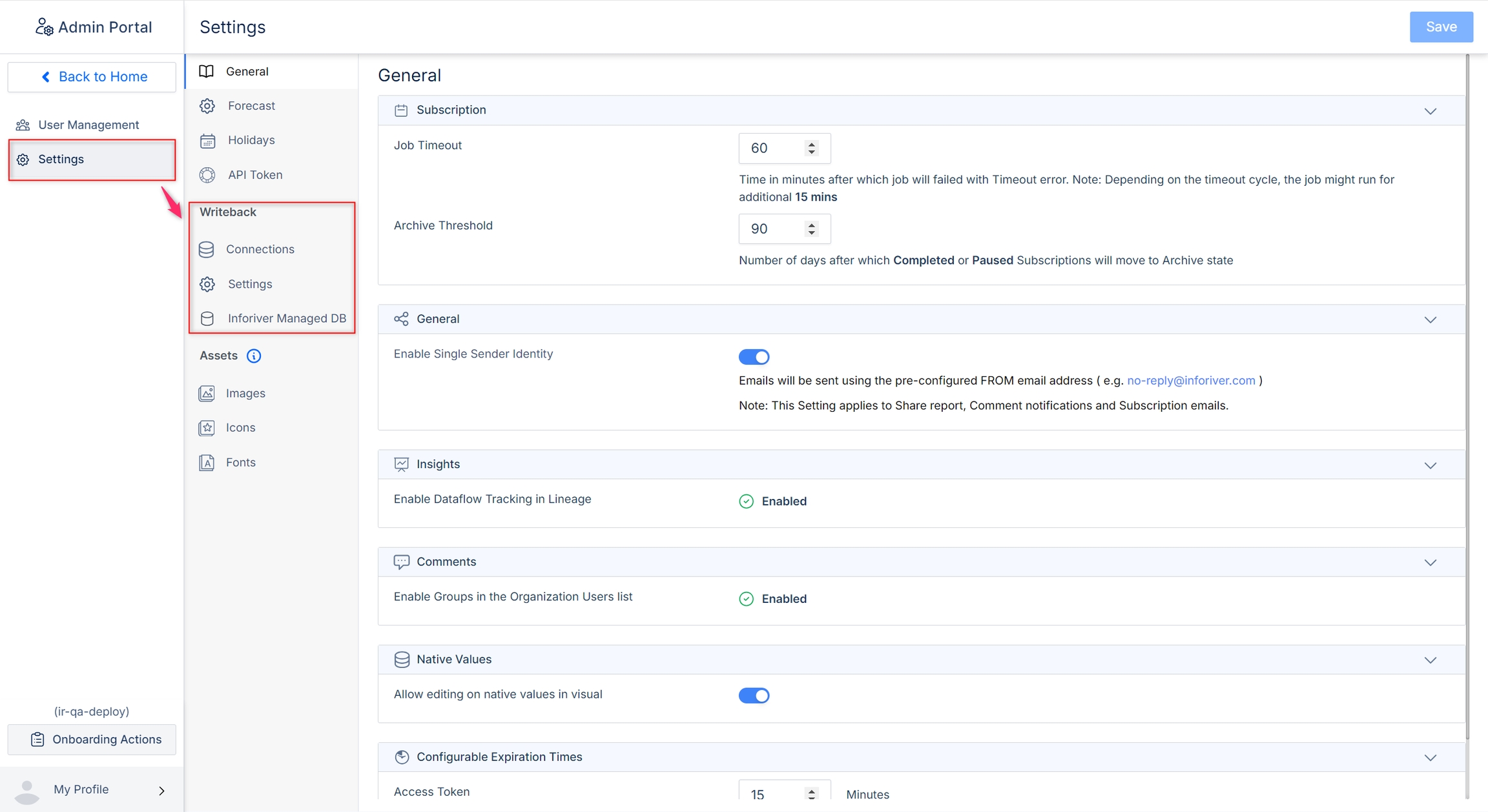The width and height of the screenshot is (1488, 812).
Task: Open Writeback Connections database icon
Action: tap(207, 249)
